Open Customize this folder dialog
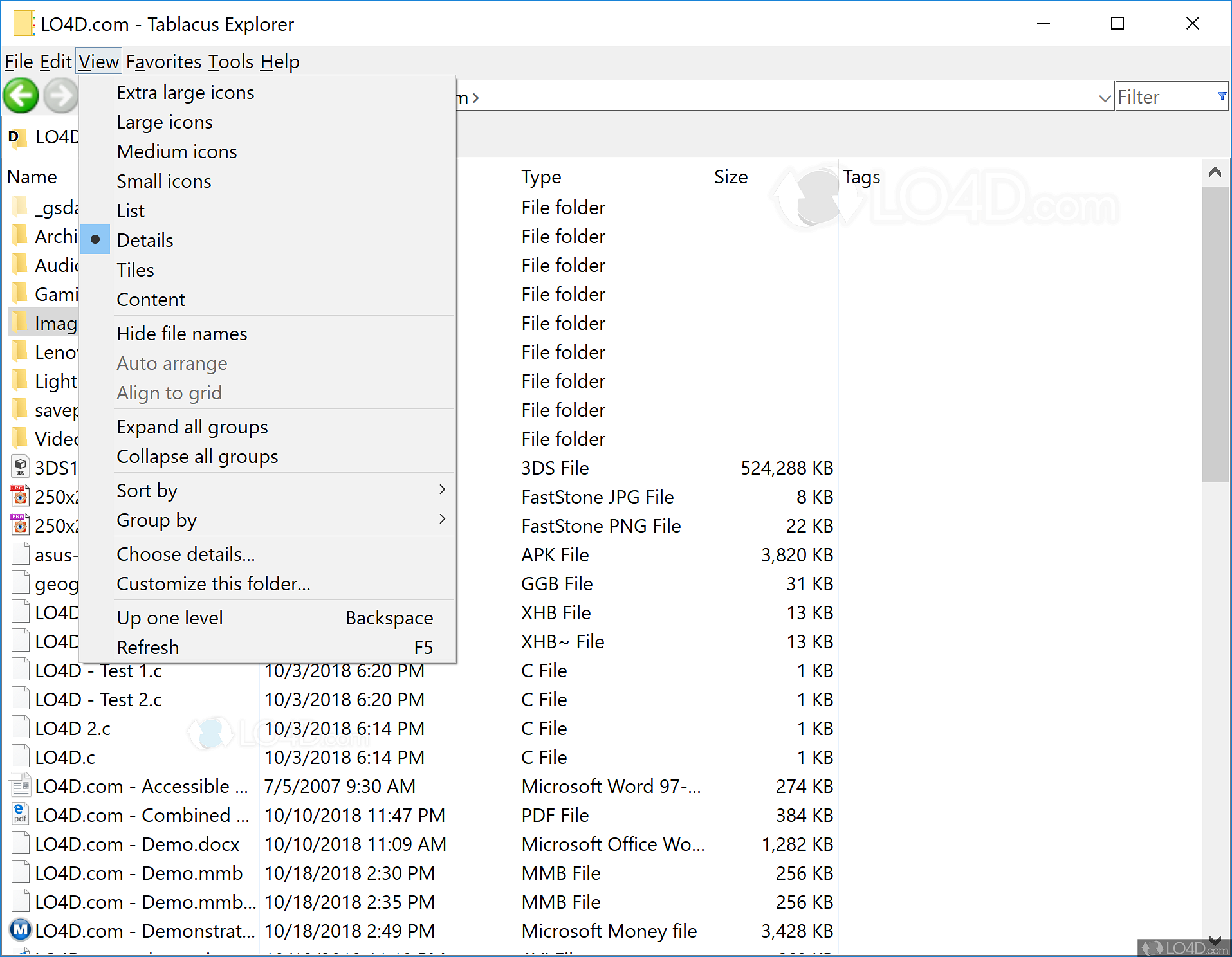 point(214,583)
